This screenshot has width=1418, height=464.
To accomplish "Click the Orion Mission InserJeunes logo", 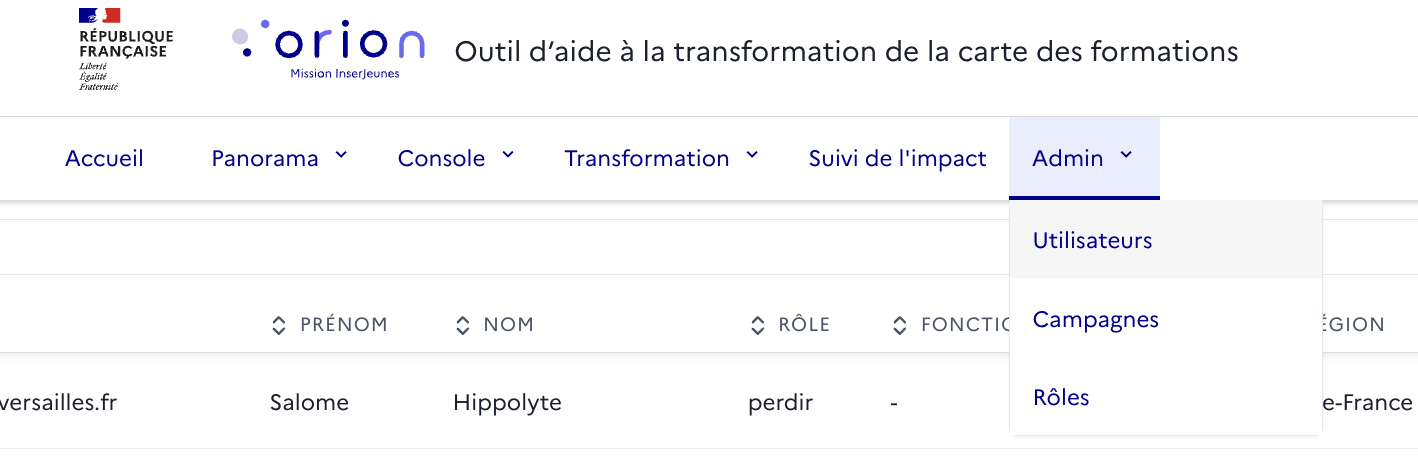I will tap(328, 50).
